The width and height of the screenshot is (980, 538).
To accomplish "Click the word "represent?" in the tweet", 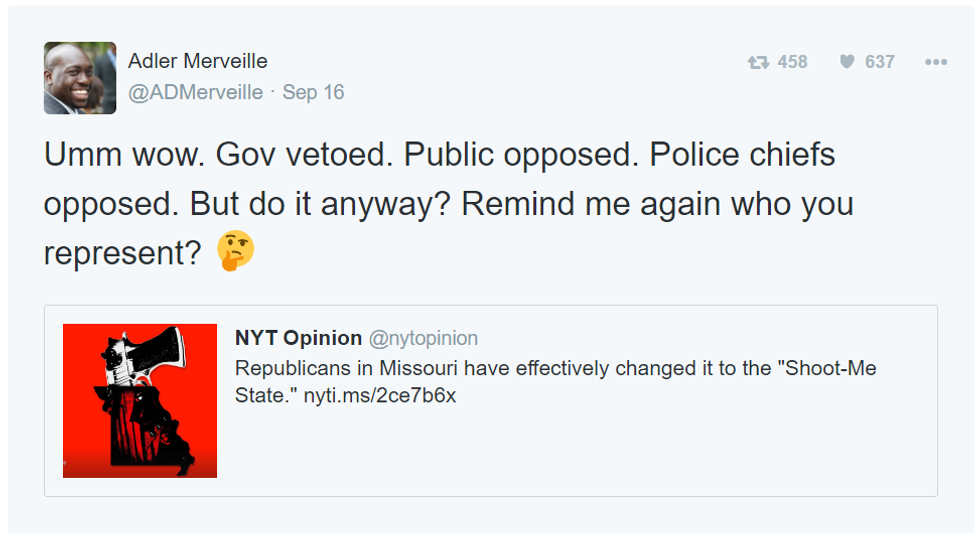I will (123, 253).
